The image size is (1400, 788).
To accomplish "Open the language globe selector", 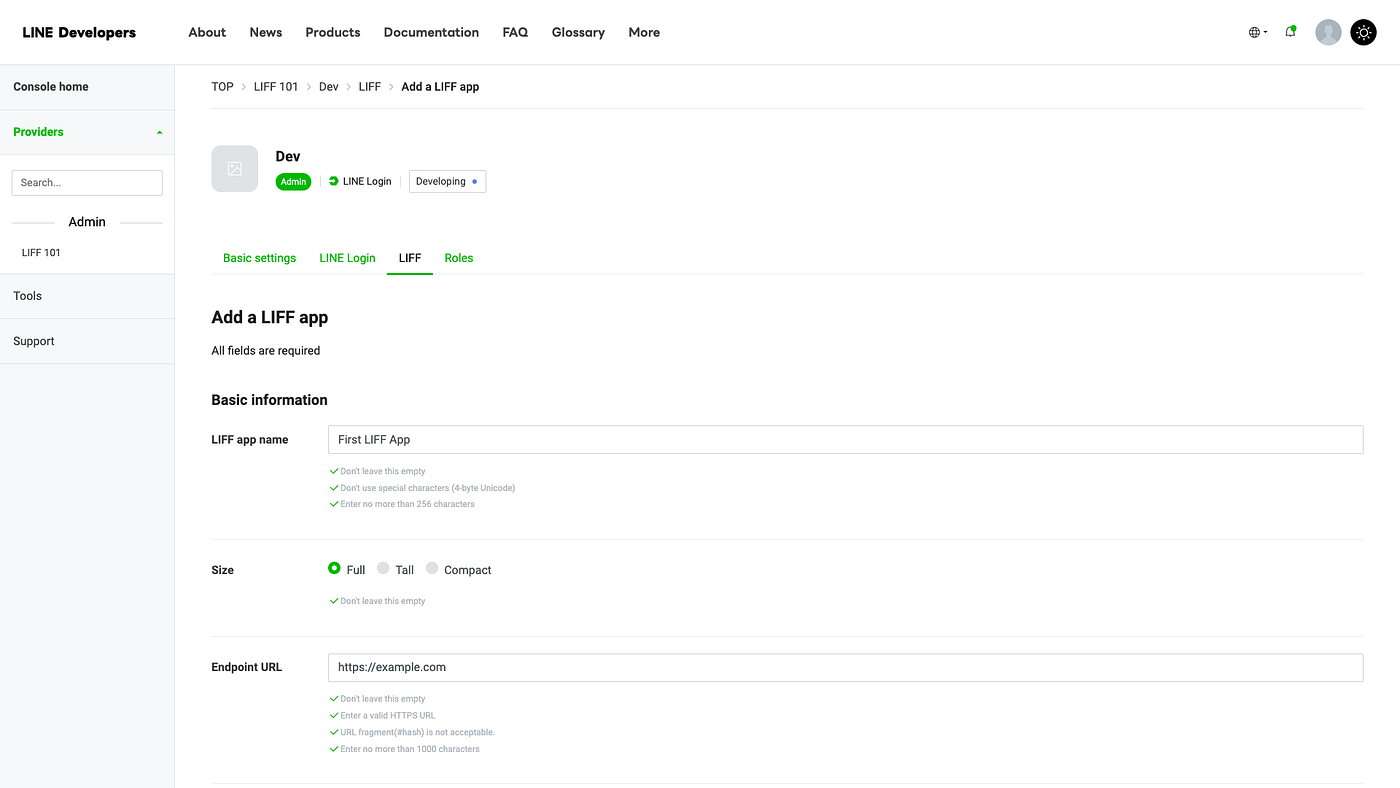I will (1257, 32).
